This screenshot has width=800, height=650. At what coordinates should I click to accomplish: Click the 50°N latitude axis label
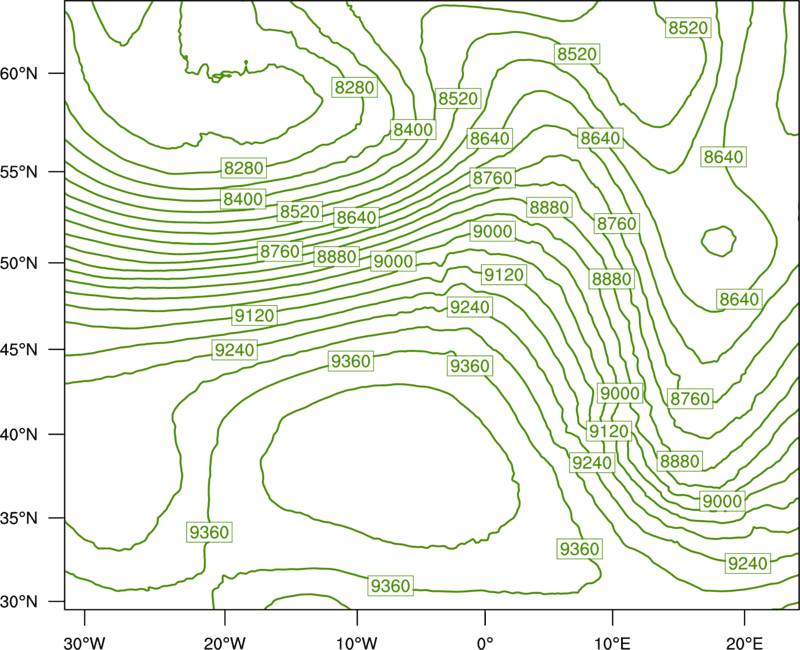19,263
